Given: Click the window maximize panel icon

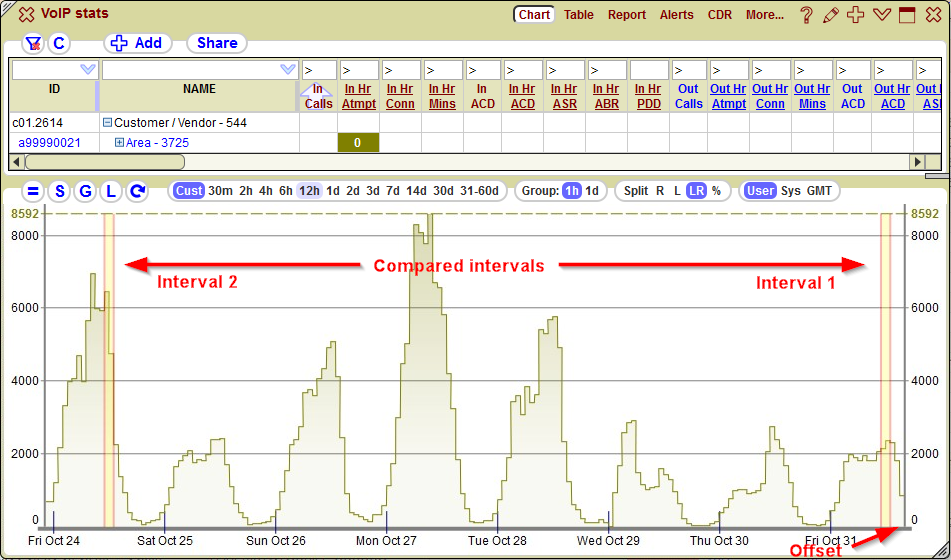Looking at the screenshot, I should (907, 15).
